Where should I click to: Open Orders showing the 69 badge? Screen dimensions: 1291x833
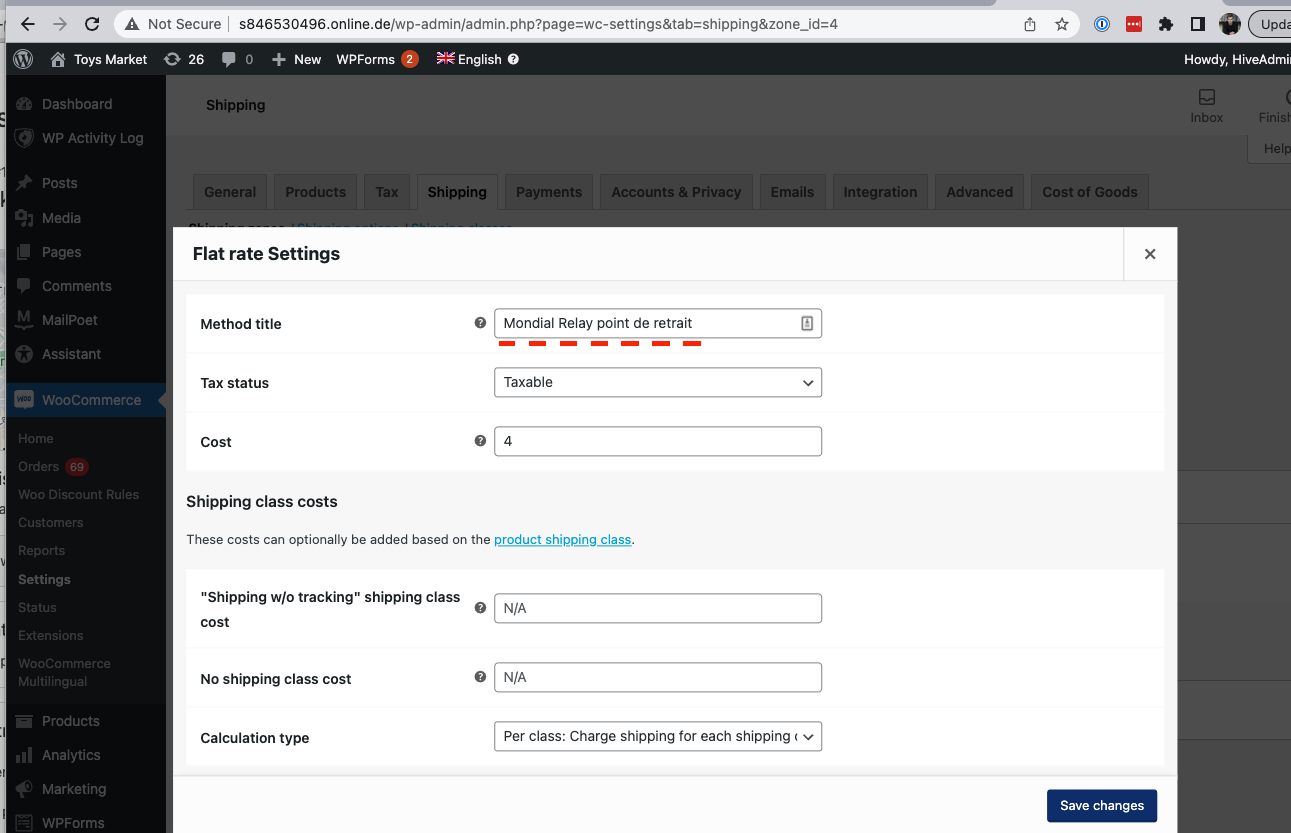pyautogui.click(x=42, y=466)
